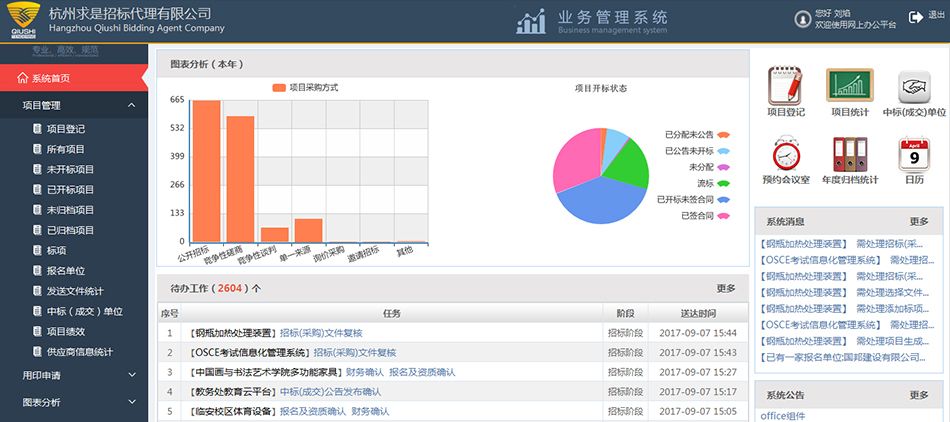This screenshot has height=422, width=950.
Task: Click the 中标(成交)单位 handshake icon
Action: point(913,87)
